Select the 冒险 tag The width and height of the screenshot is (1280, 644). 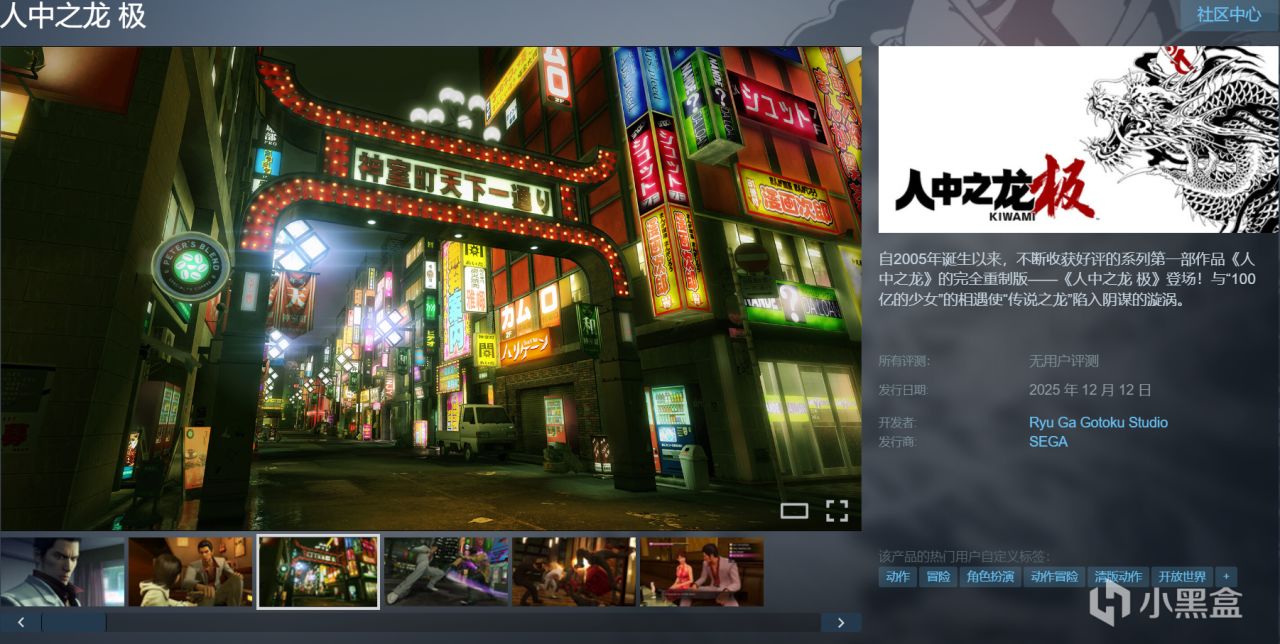[x=938, y=577]
